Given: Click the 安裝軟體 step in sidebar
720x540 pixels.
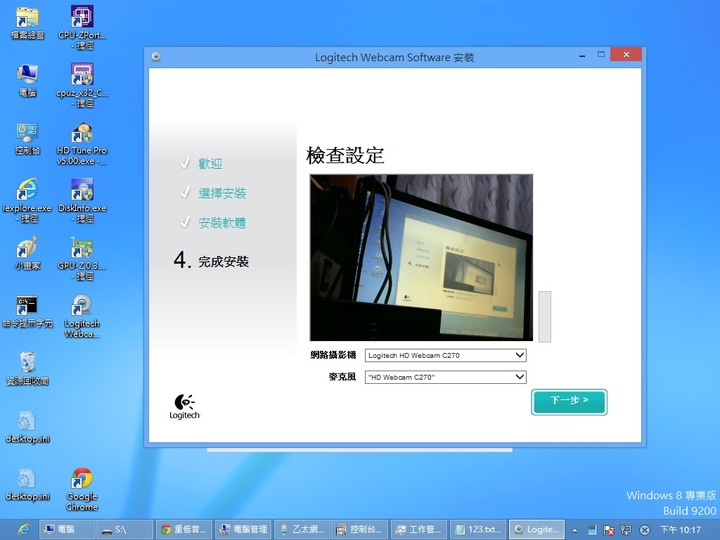Looking at the screenshot, I should [222, 223].
